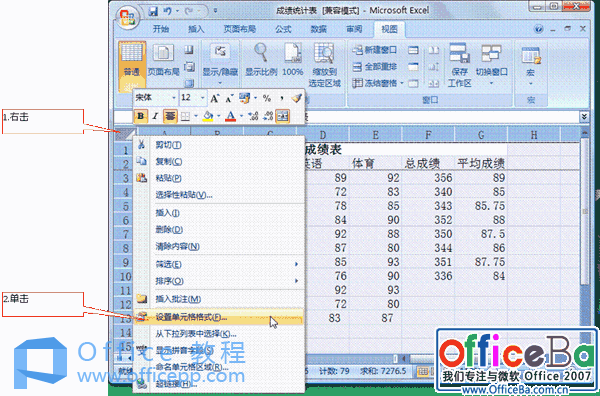This screenshot has height=396, width=600.
Task: Switch to the 开始 ribbon tab
Action: (161, 29)
